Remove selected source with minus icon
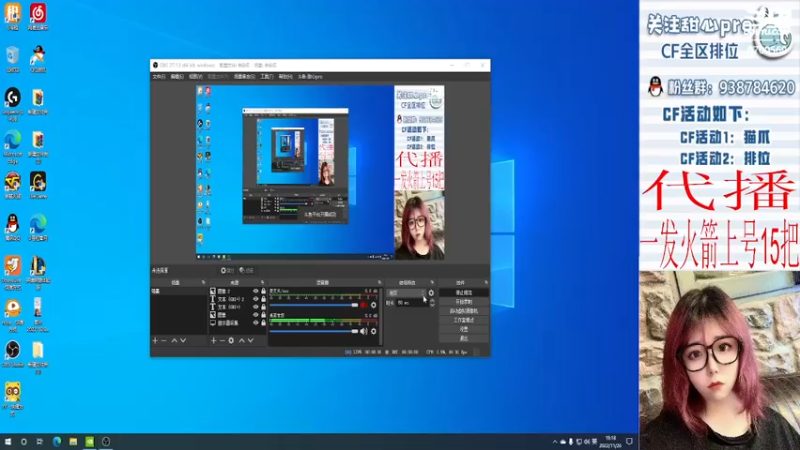This screenshot has height=450, width=800. (x=222, y=340)
